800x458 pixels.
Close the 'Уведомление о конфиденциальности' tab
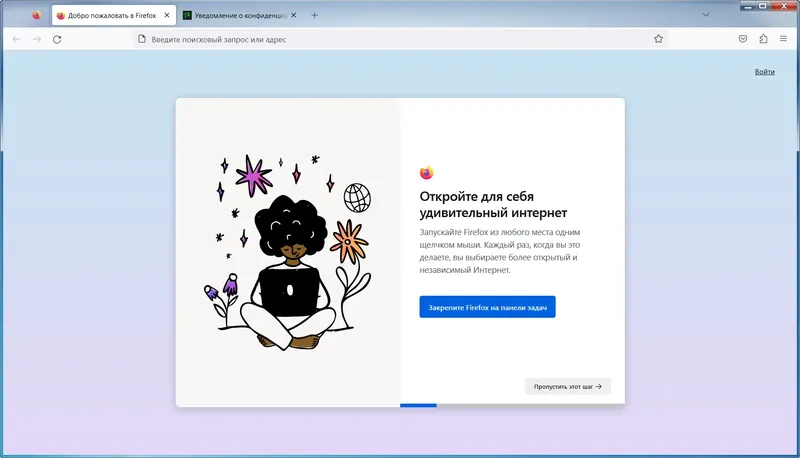click(x=293, y=15)
